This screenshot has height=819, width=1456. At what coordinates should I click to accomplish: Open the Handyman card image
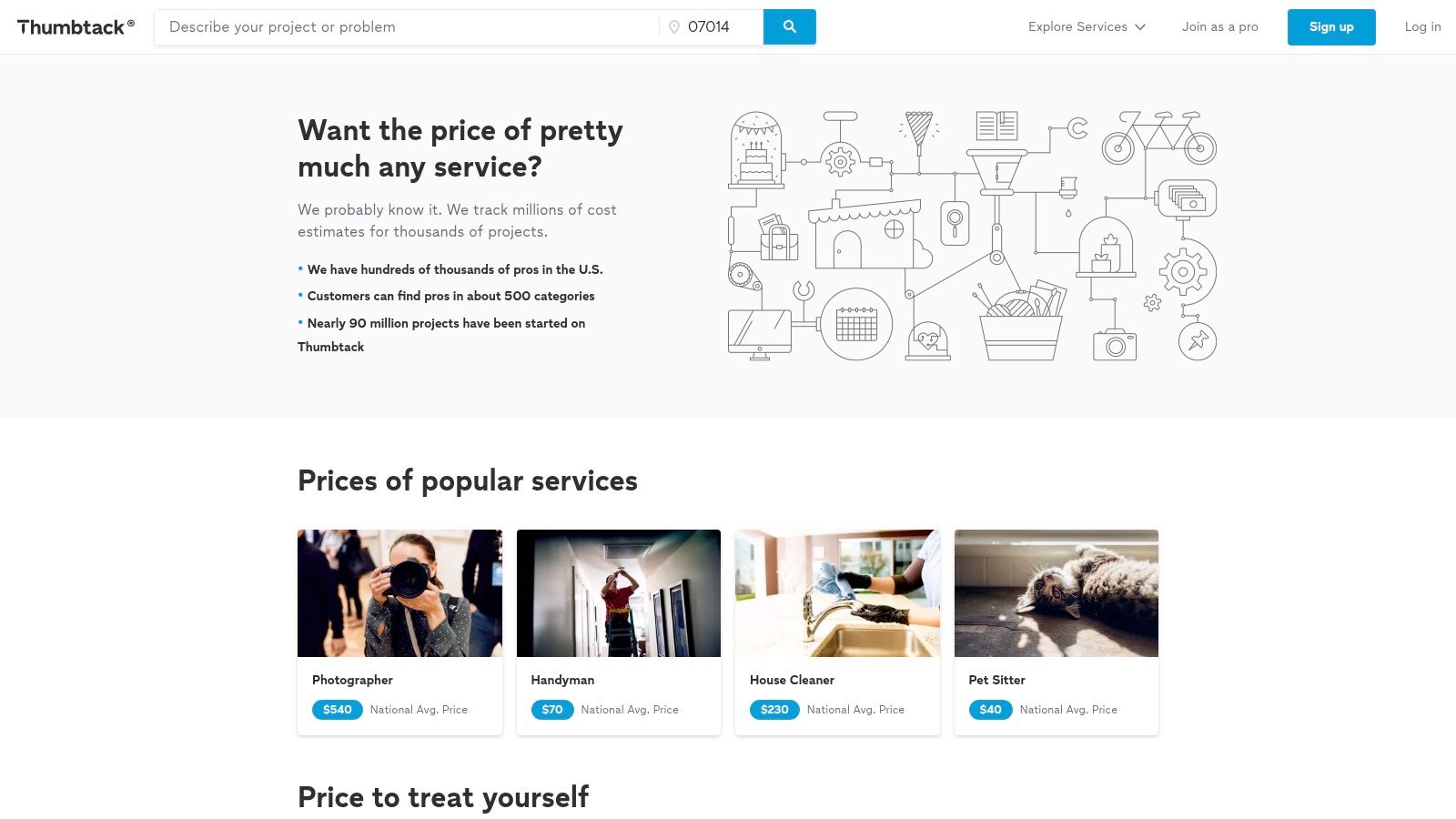(x=619, y=593)
